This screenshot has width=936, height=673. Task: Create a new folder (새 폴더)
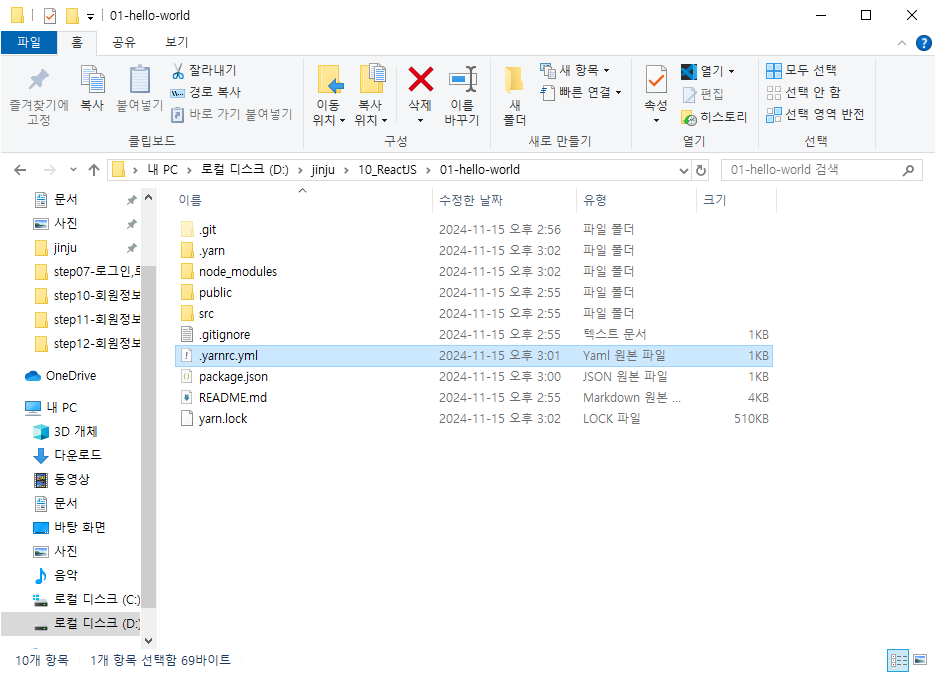click(x=515, y=96)
